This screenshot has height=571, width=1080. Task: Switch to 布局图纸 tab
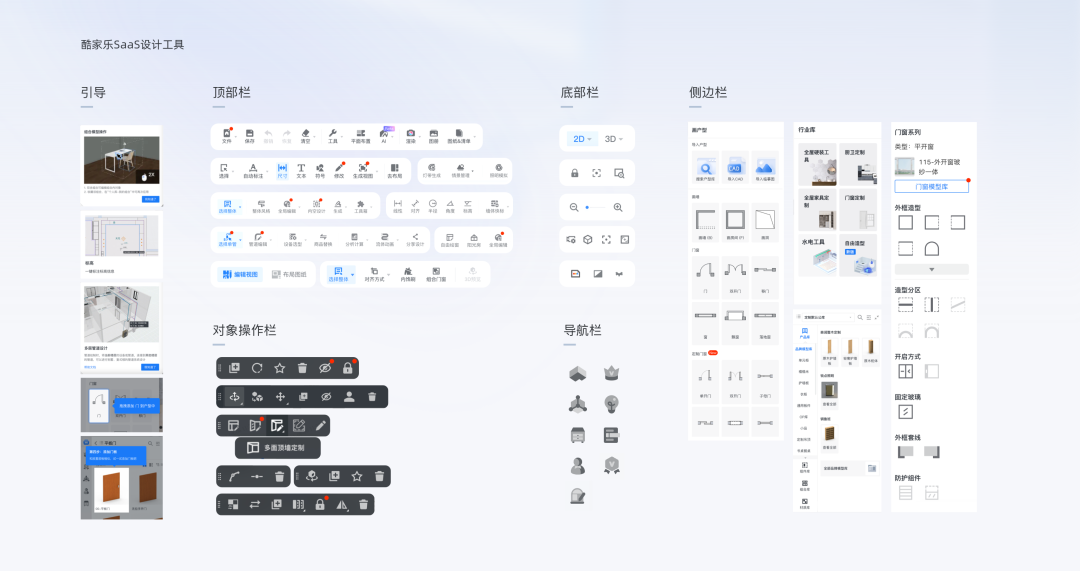(291, 274)
